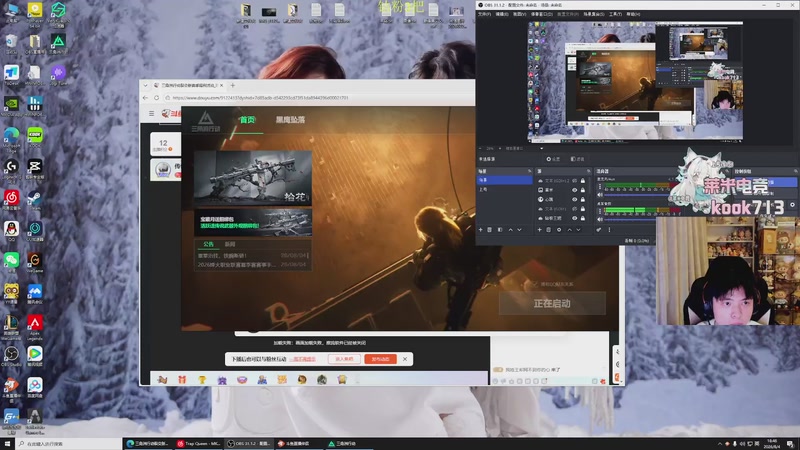Image resolution: width=800 pixels, height=450 pixels.
Task: Click the gold trophy gift icon
Action: [202, 380]
